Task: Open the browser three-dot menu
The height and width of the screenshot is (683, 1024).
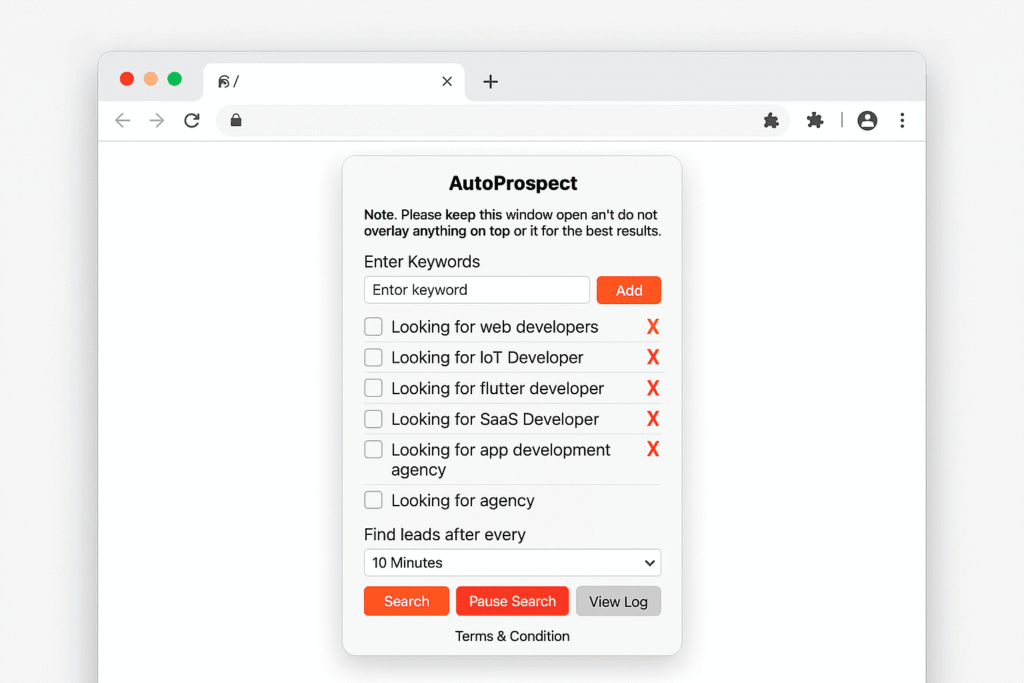Action: [902, 120]
